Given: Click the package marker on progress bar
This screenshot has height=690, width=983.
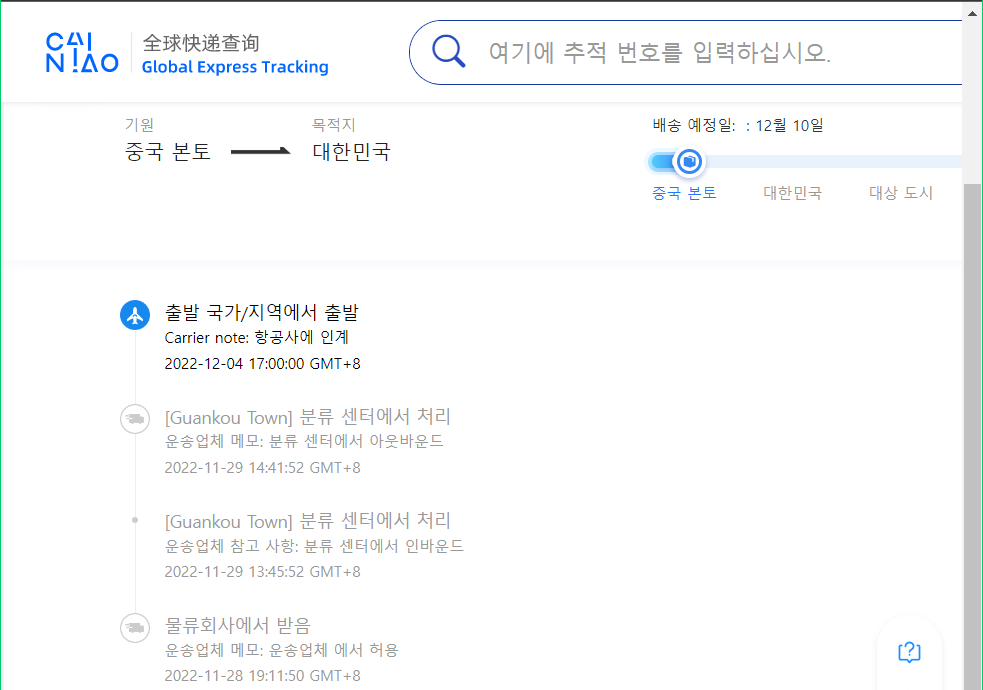Looking at the screenshot, I should pyautogui.click(x=689, y=162).
